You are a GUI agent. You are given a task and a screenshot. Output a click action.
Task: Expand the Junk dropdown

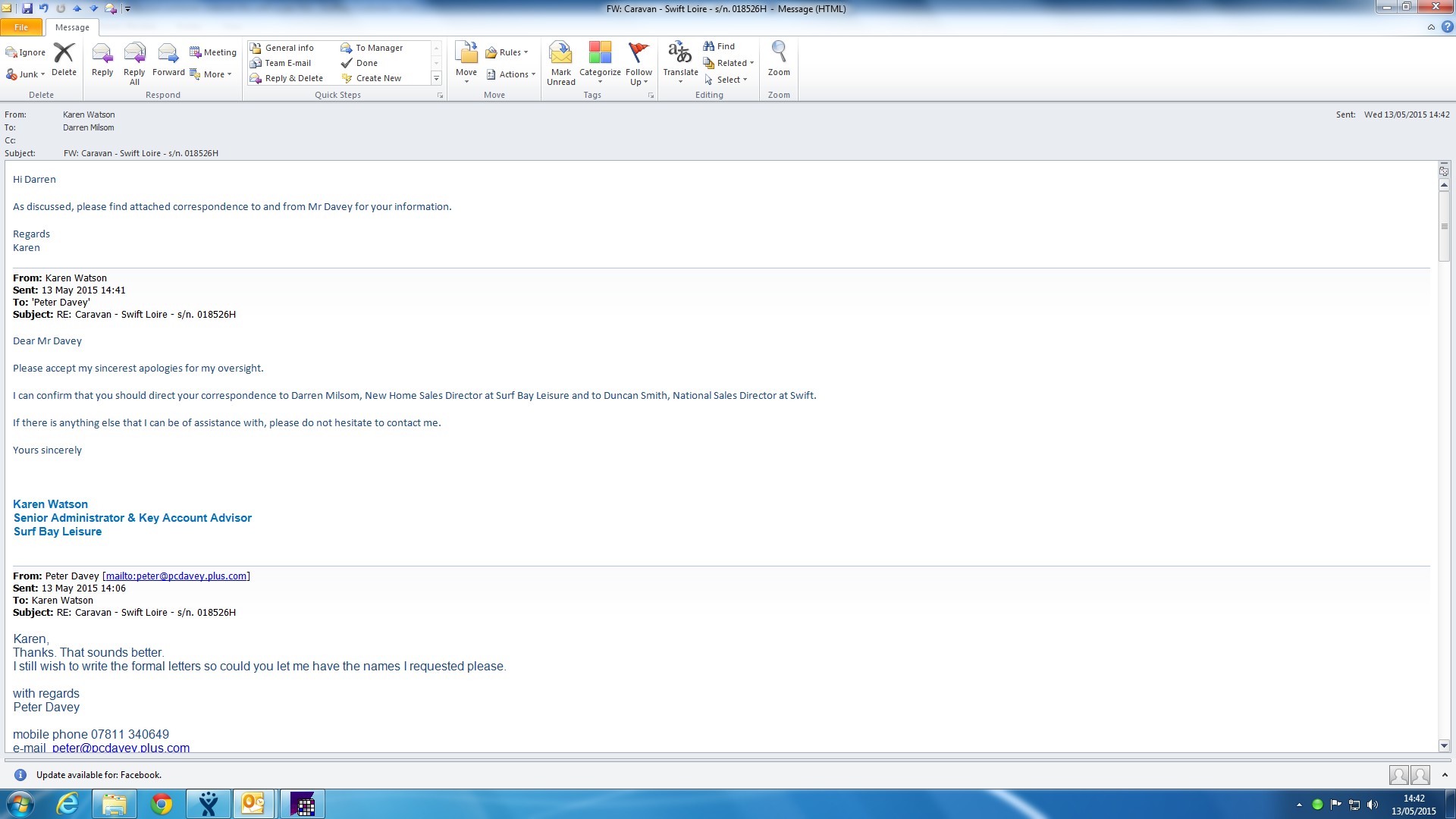click(x=27, y=74)
